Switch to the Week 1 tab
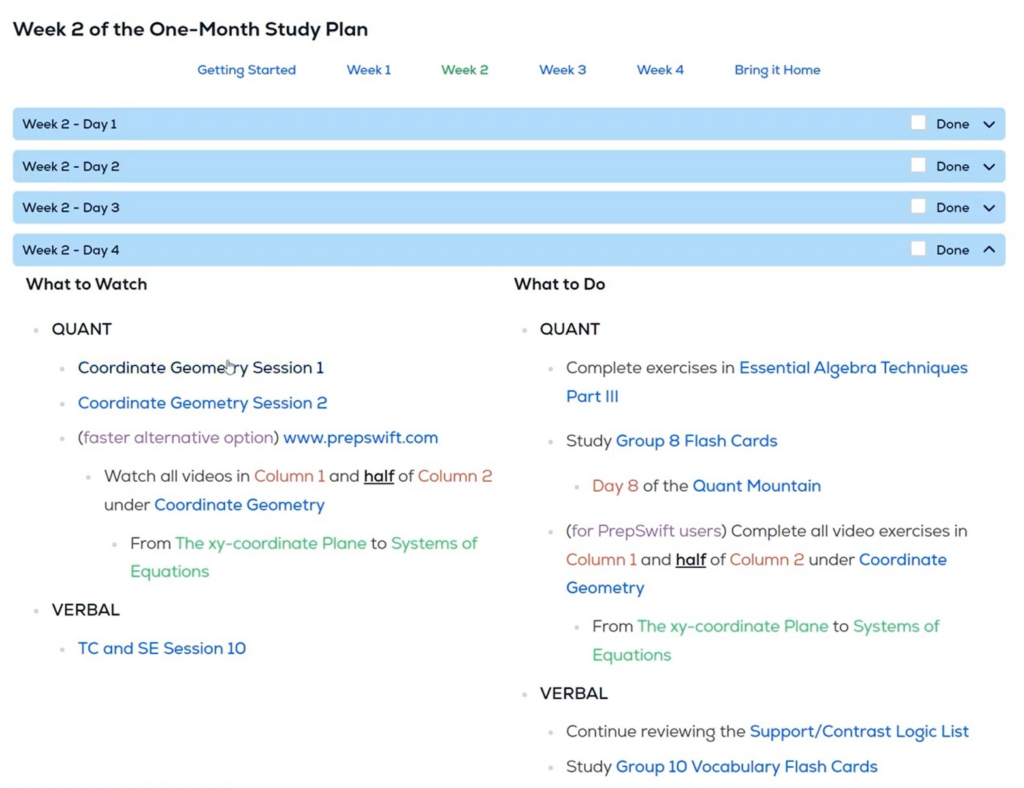The width and height of the screenshot is (1024, 788). tap(369, 70)
